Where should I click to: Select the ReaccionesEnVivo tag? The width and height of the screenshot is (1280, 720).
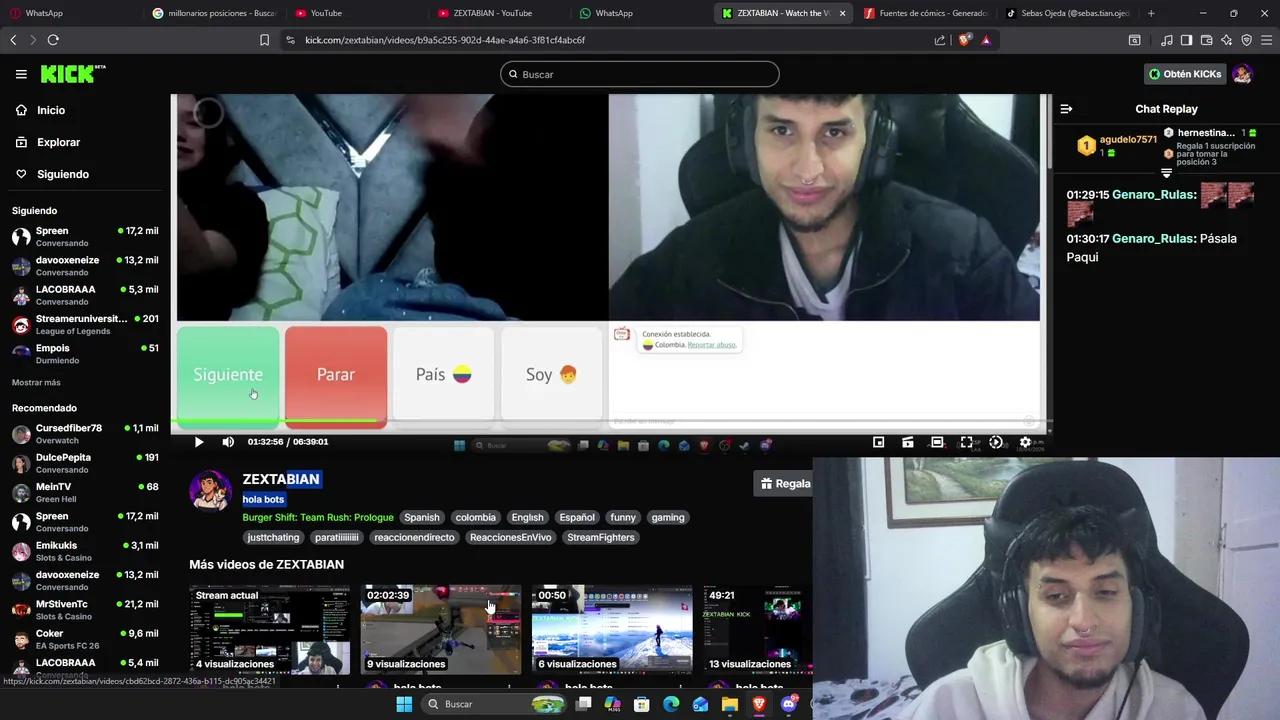[510, 537]
